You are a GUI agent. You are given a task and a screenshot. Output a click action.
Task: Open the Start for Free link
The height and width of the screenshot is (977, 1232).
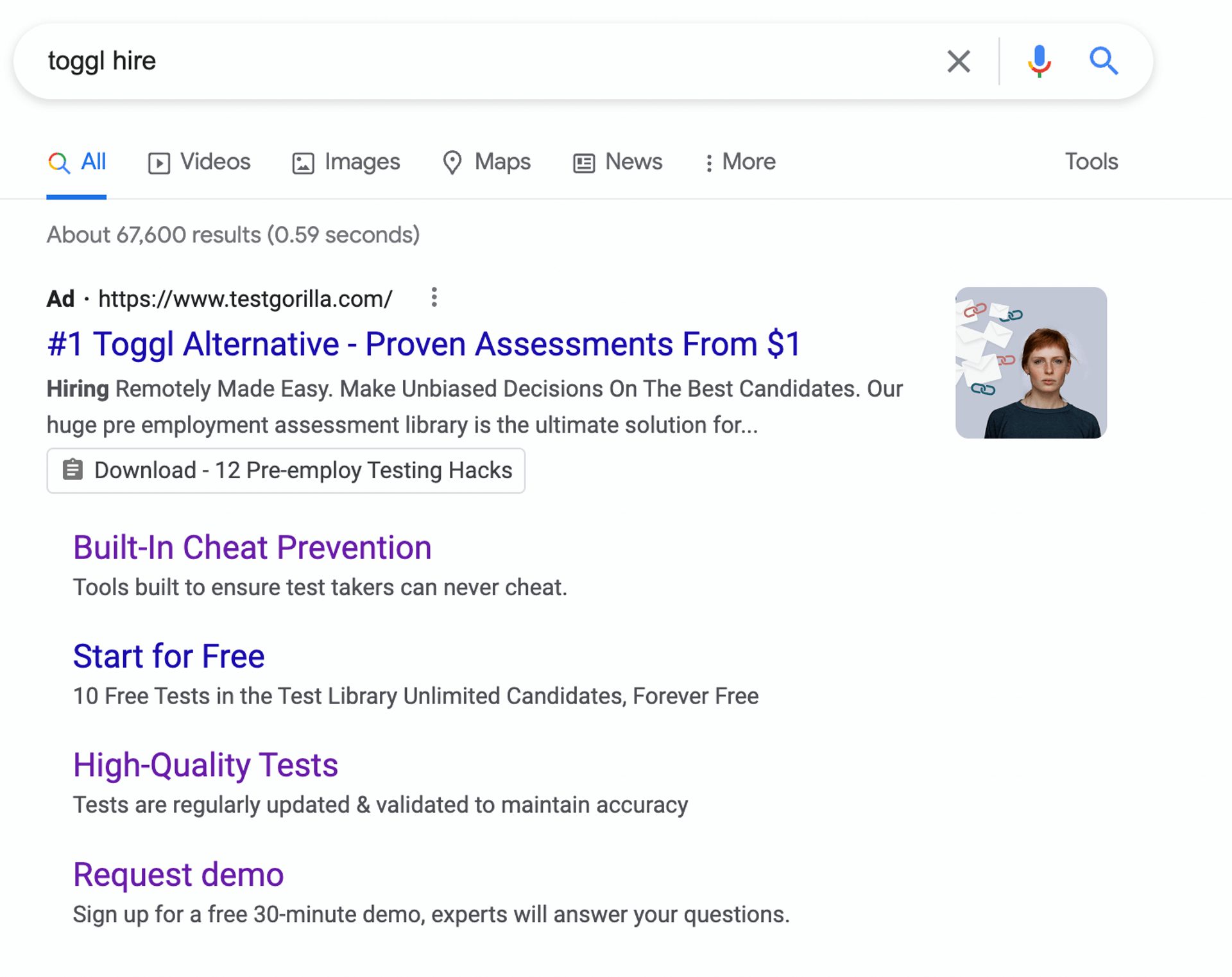coord(169,655)
